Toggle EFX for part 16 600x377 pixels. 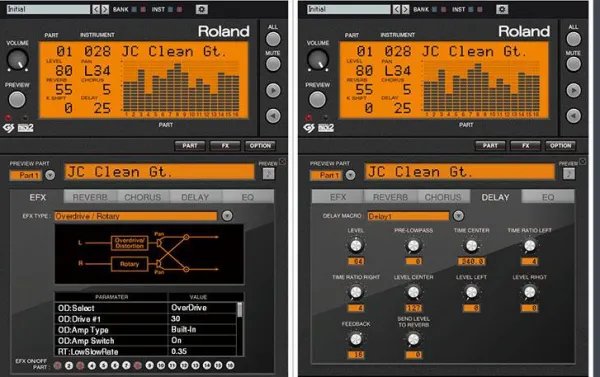(230, 366)
